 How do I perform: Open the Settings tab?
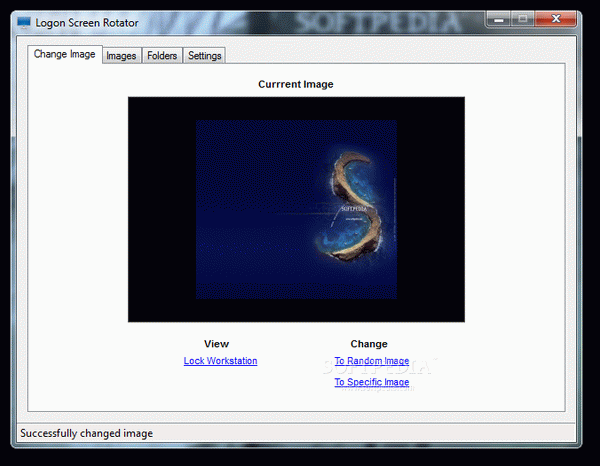point(204,56)
